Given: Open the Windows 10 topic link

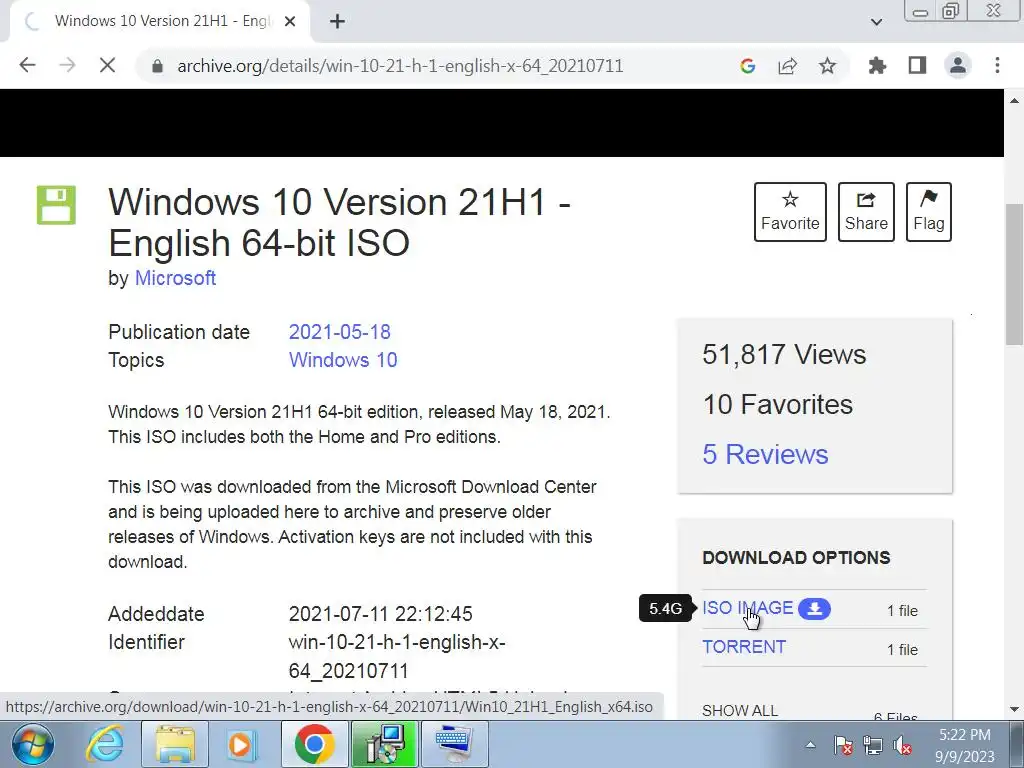Looking at the screenshot, I should [x=343, y=360].
